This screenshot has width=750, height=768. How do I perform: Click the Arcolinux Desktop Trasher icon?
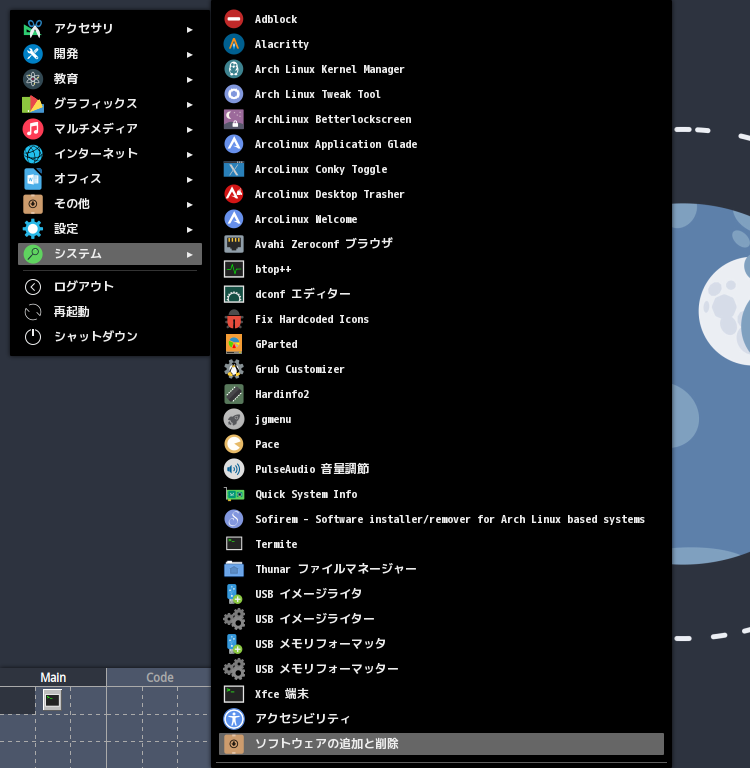[x=234, y=194]
